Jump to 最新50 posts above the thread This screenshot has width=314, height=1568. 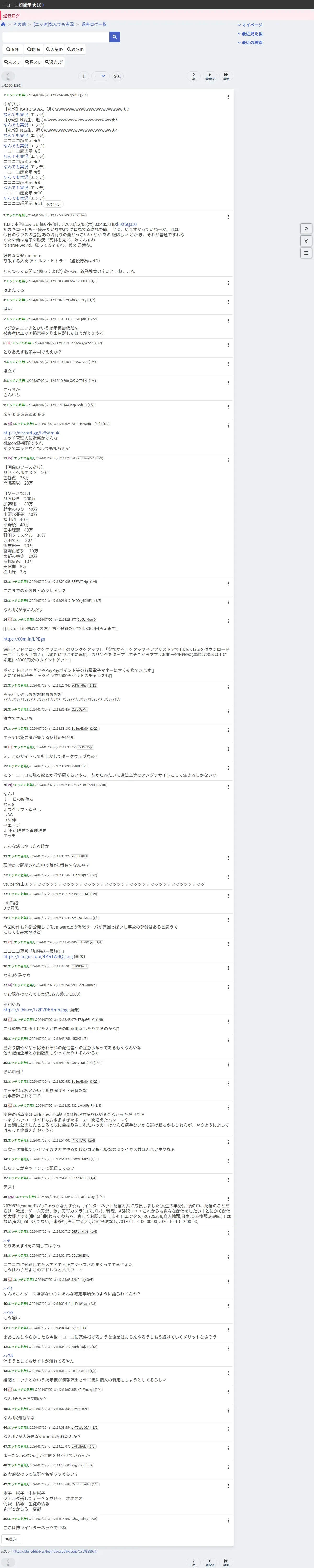click(210, 77)
